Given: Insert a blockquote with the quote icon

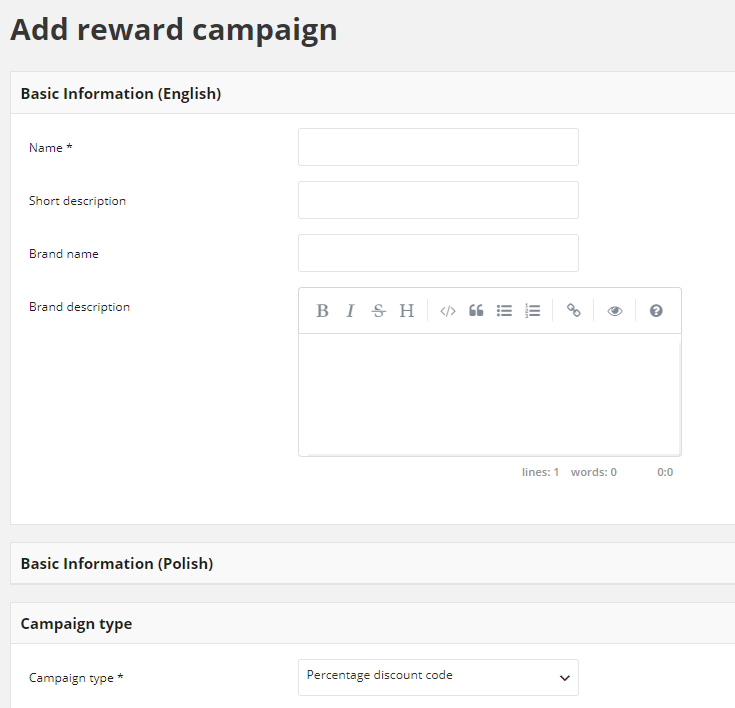Looking at the screenshot, I should [476, 311].
